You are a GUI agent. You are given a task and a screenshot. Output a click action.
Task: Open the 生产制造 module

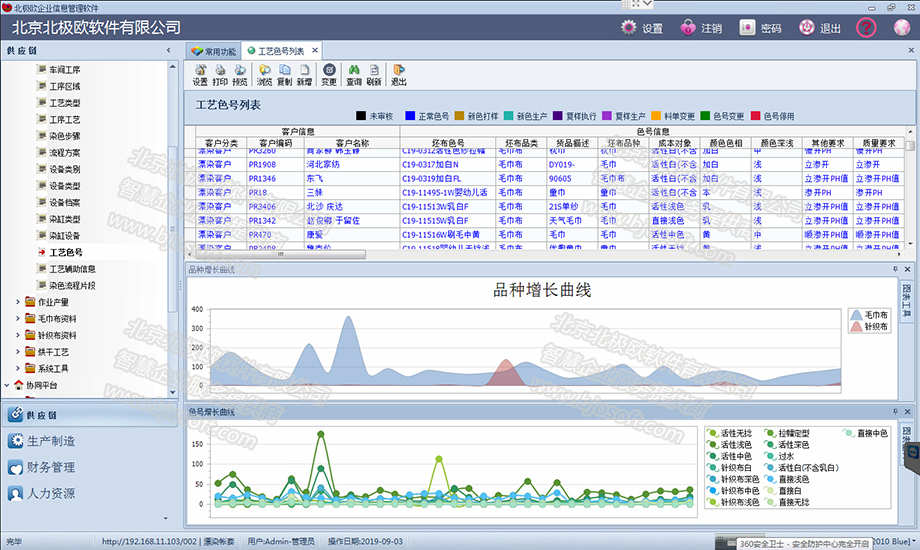(x=89, y=441)
